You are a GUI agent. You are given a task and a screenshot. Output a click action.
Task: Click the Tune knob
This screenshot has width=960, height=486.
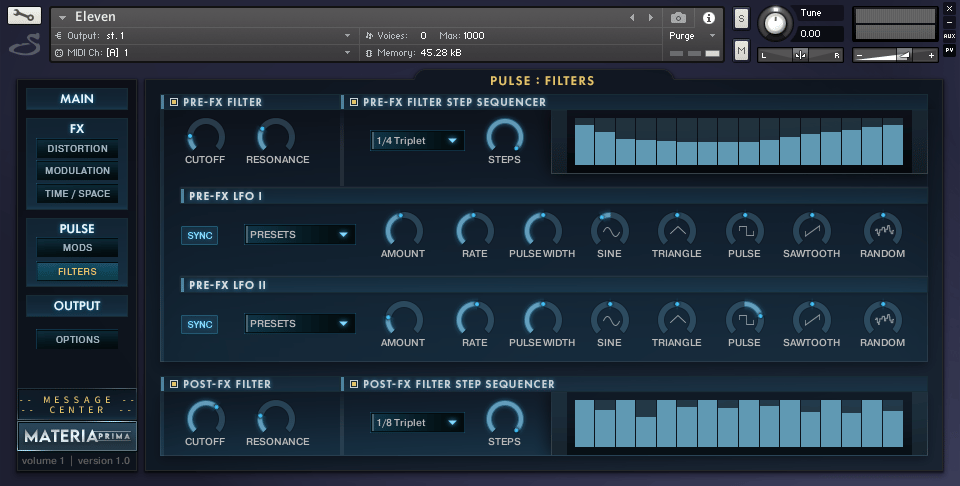click(x=775, y=24)
